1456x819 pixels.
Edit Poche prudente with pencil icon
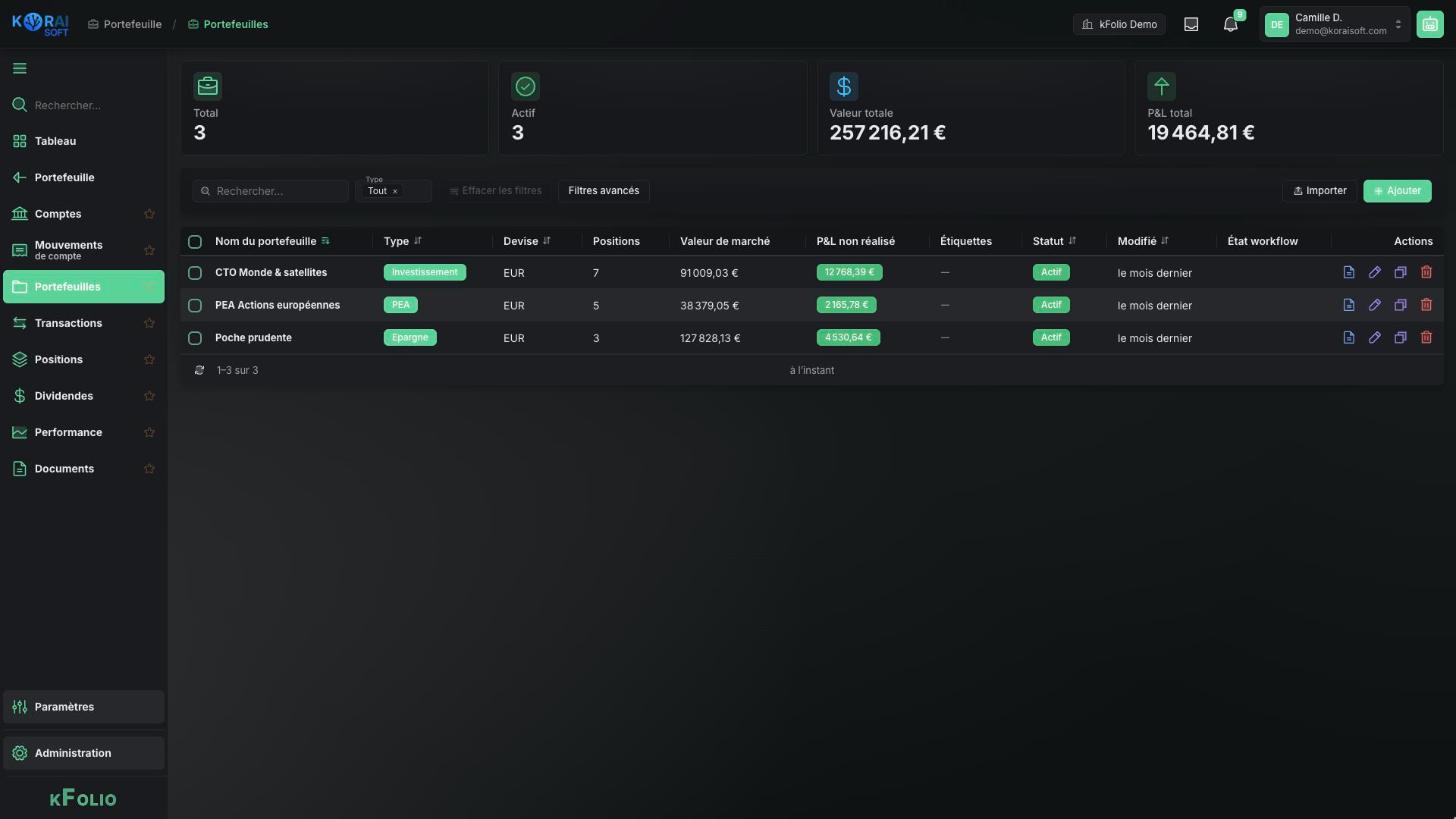coord(1375,338)
